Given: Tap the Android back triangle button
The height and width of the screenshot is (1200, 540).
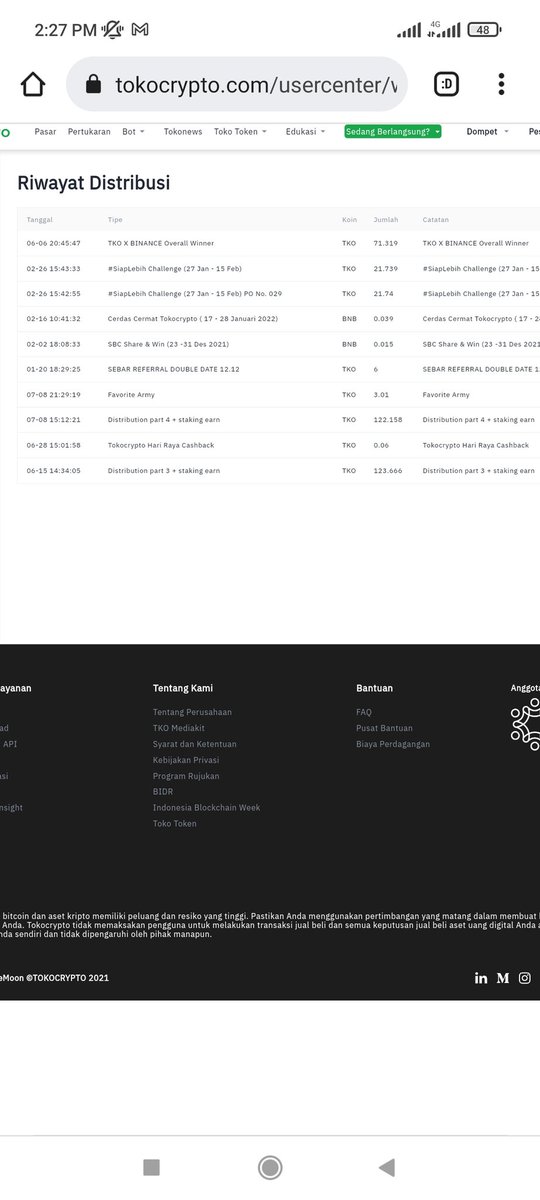Looking at the screenshot, I should (387, 1167).
